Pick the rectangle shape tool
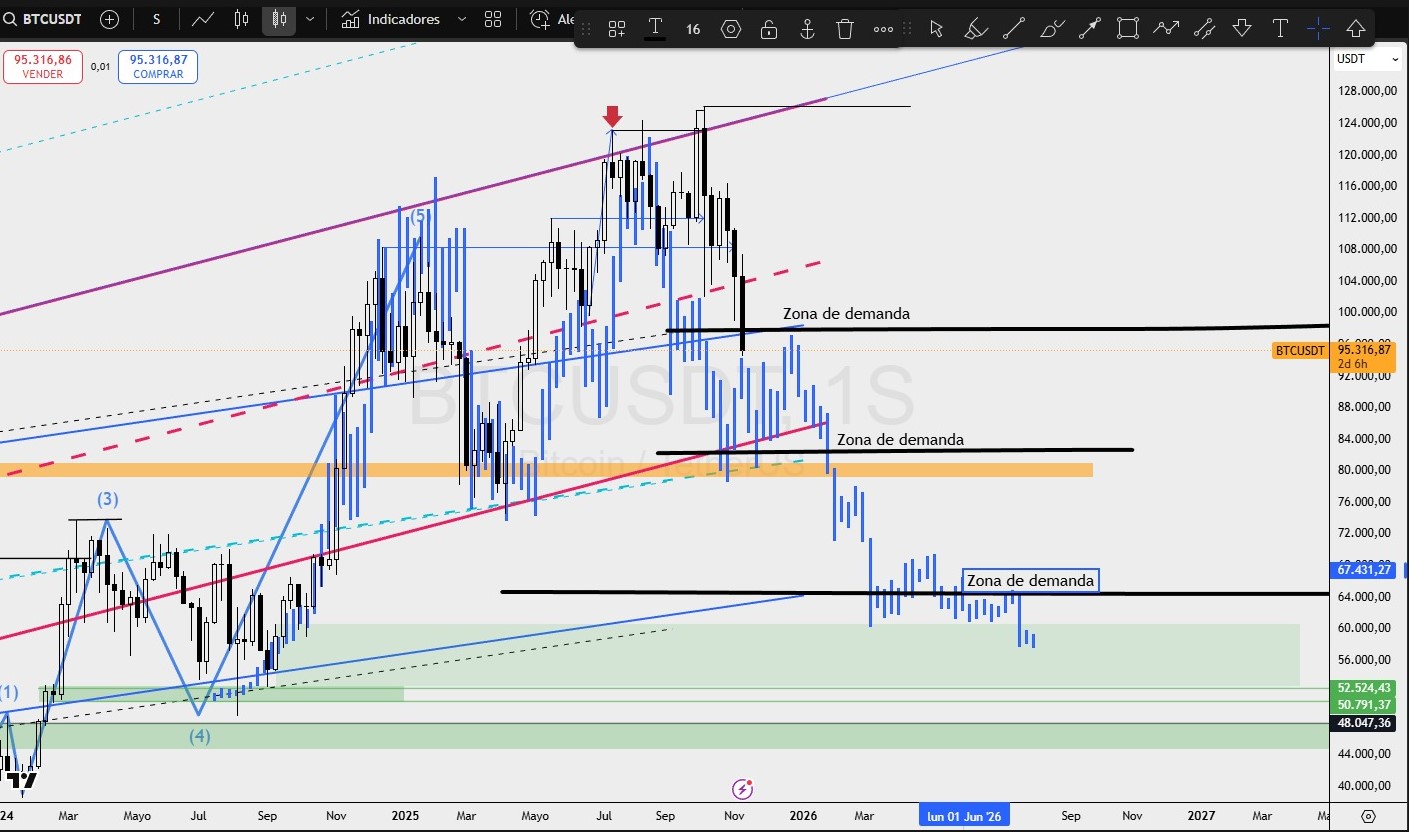Image resolution: width=1409 pixels, height=832 pixels. tap(1128, 28)
